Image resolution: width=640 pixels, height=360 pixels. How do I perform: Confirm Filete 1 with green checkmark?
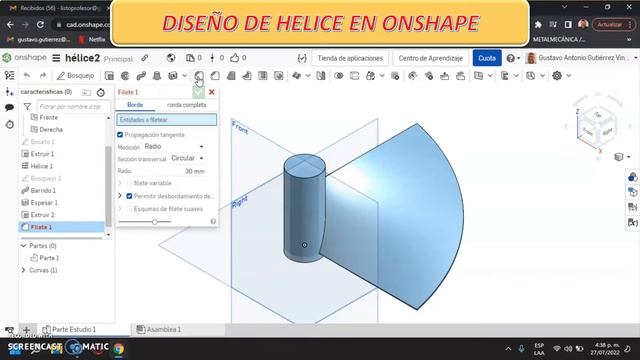[198, 92]
